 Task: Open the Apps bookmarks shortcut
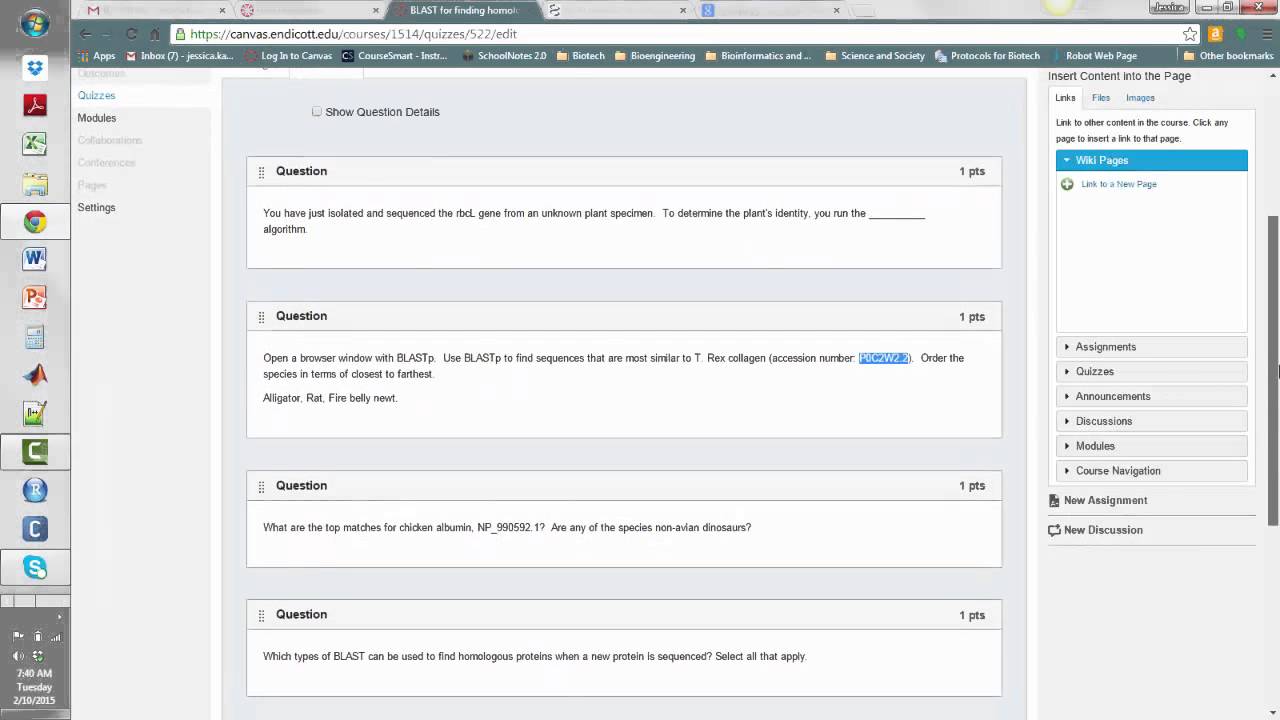(x=97, y=56)
